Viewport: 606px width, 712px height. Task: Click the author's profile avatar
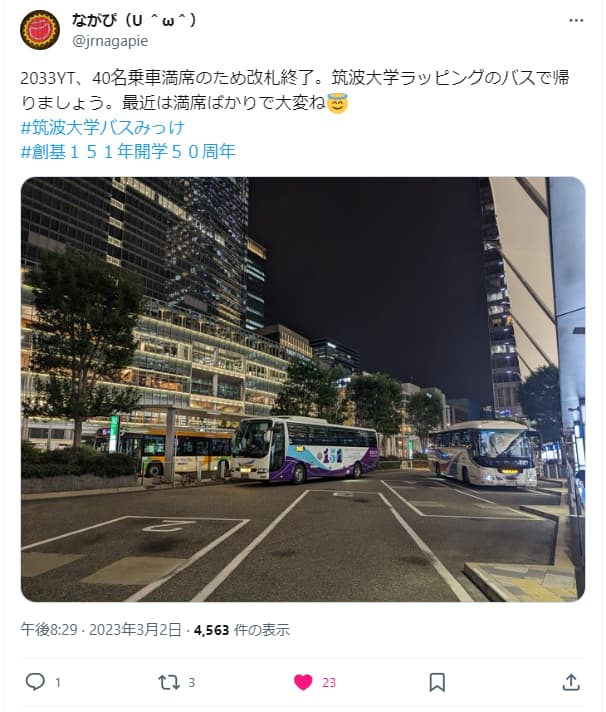40,30
